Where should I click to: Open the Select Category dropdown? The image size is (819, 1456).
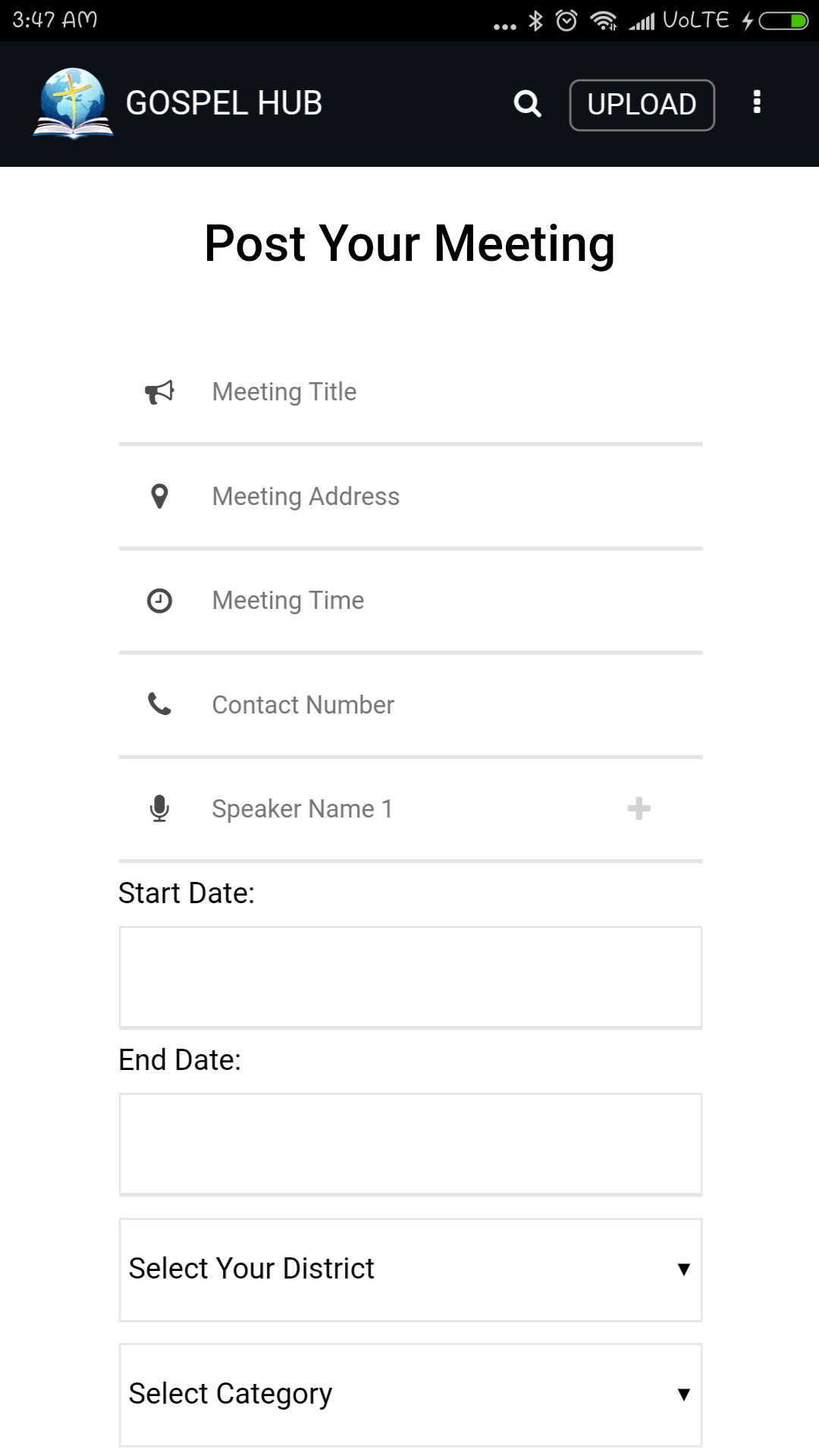point(409,1395)
